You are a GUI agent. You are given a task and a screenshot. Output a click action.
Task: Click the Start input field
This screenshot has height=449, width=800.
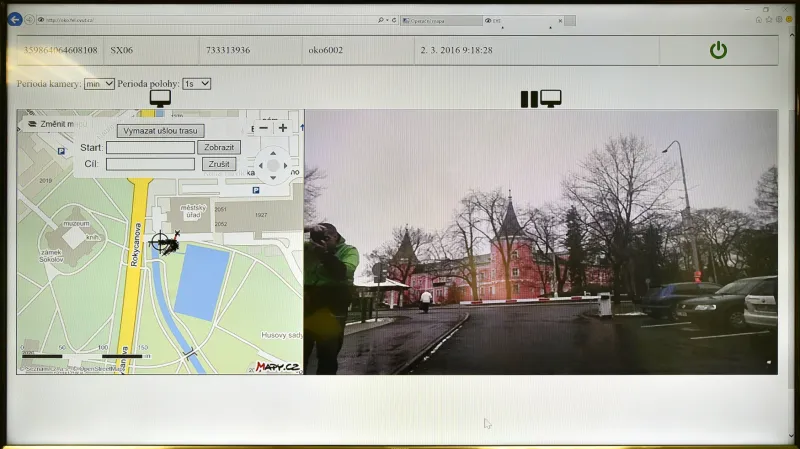tap(150, 147)
